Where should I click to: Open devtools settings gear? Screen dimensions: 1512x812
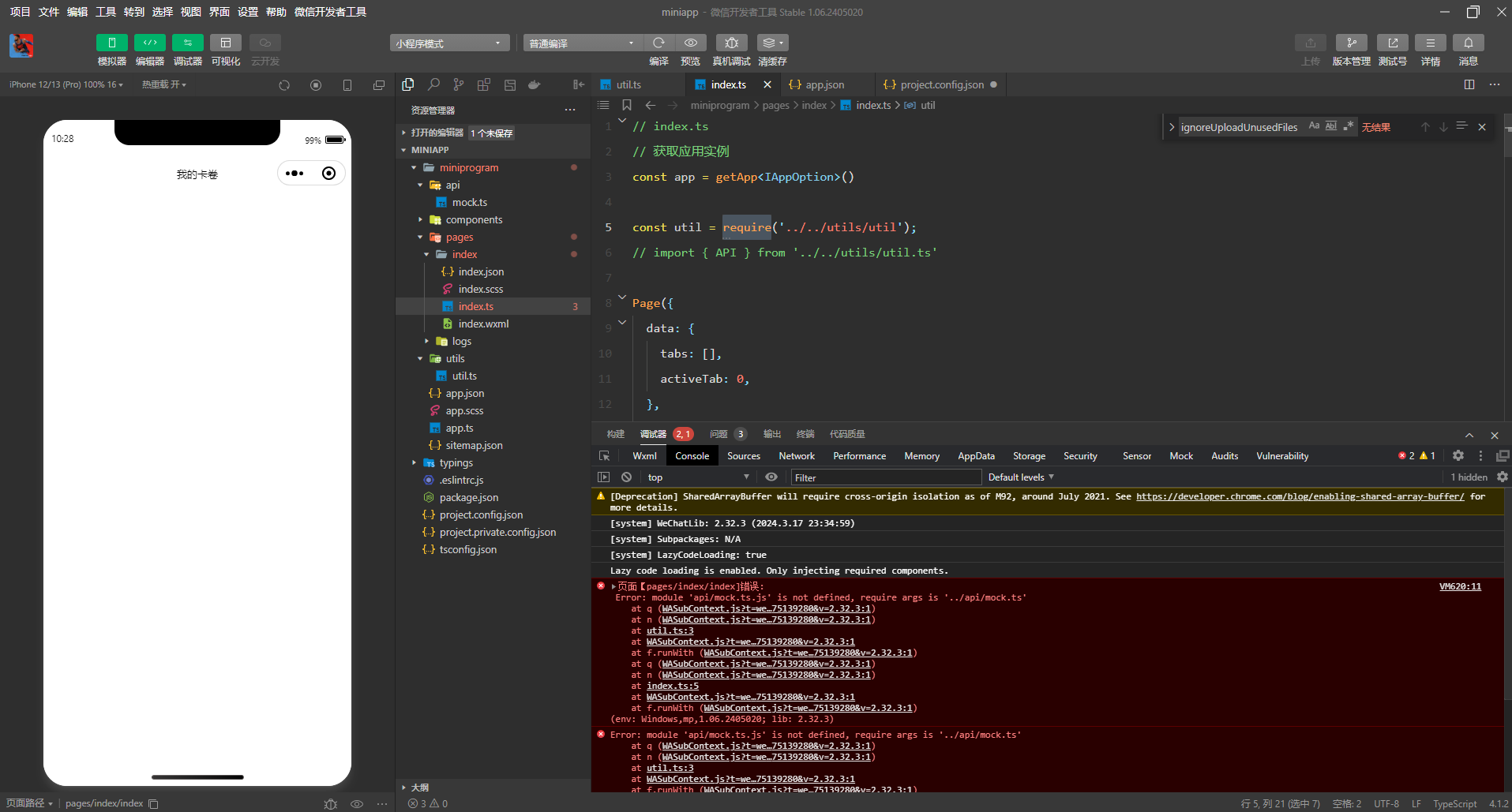coord(1458,455)
